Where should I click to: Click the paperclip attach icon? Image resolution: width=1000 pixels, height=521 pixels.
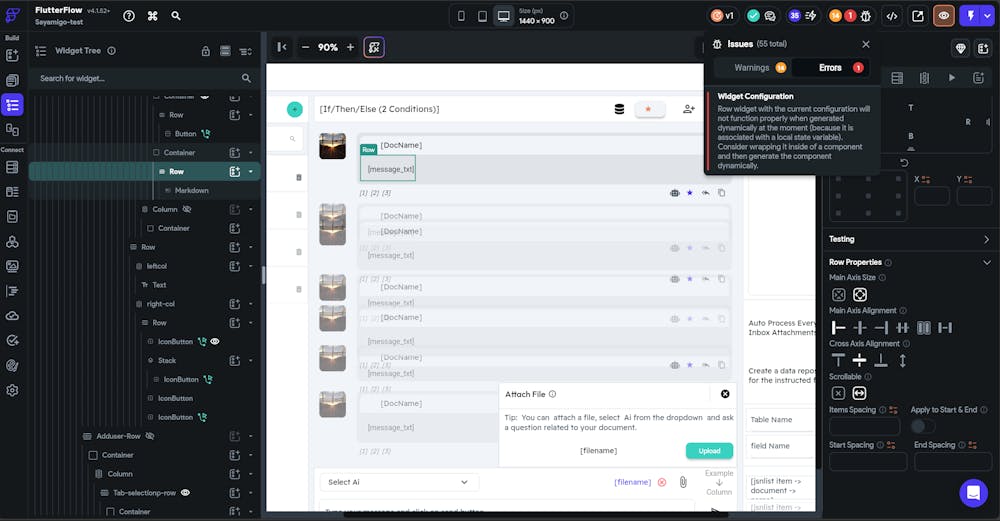683,482
